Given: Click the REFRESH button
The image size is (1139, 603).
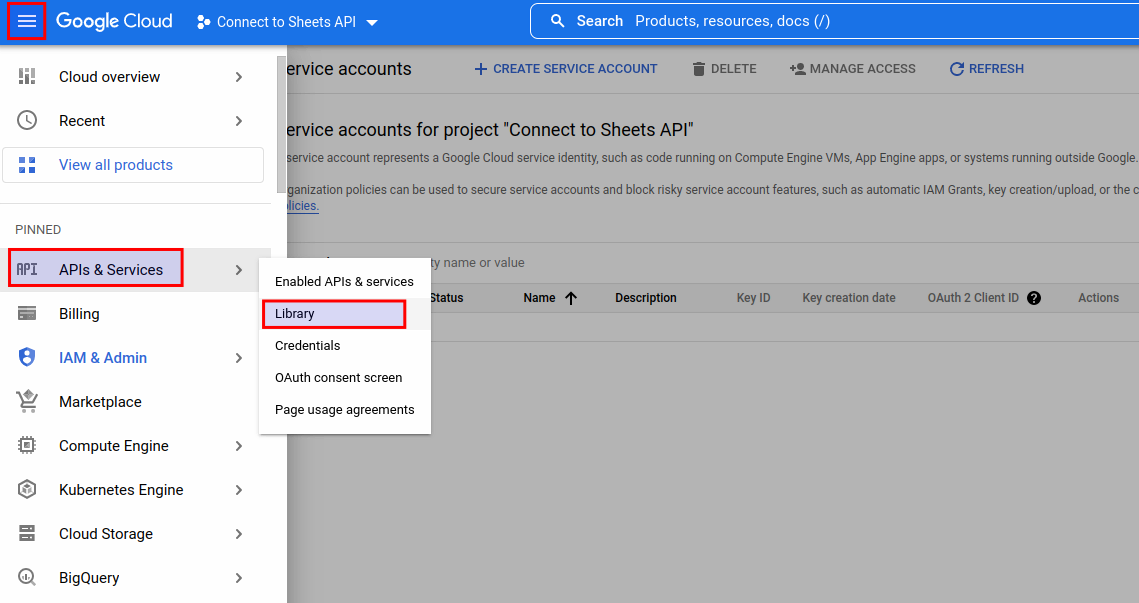Looking at the screenshot, I should [x=986, y=68].
